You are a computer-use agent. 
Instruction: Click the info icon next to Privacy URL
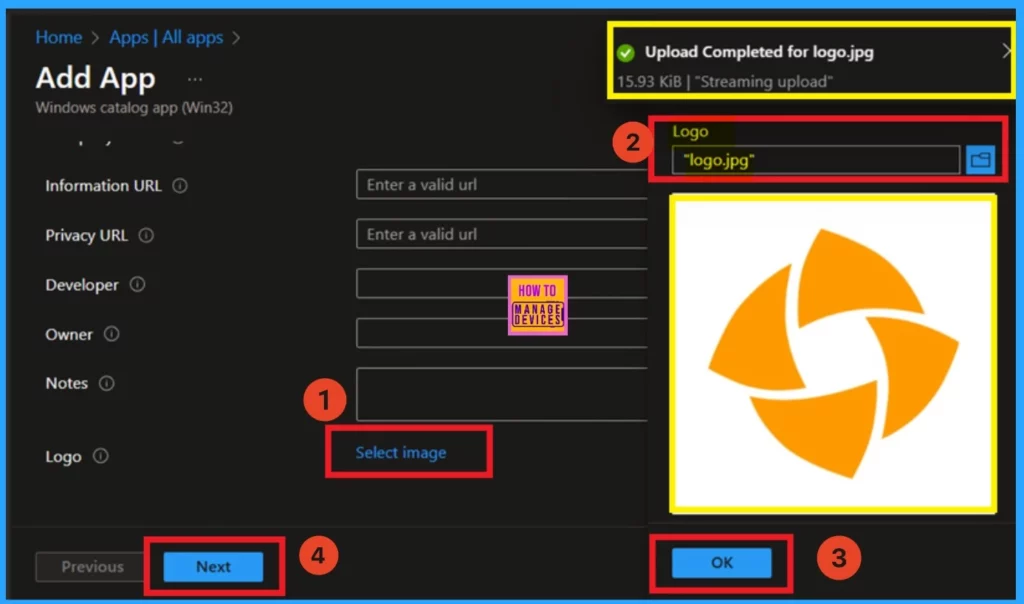click(146, 235)
